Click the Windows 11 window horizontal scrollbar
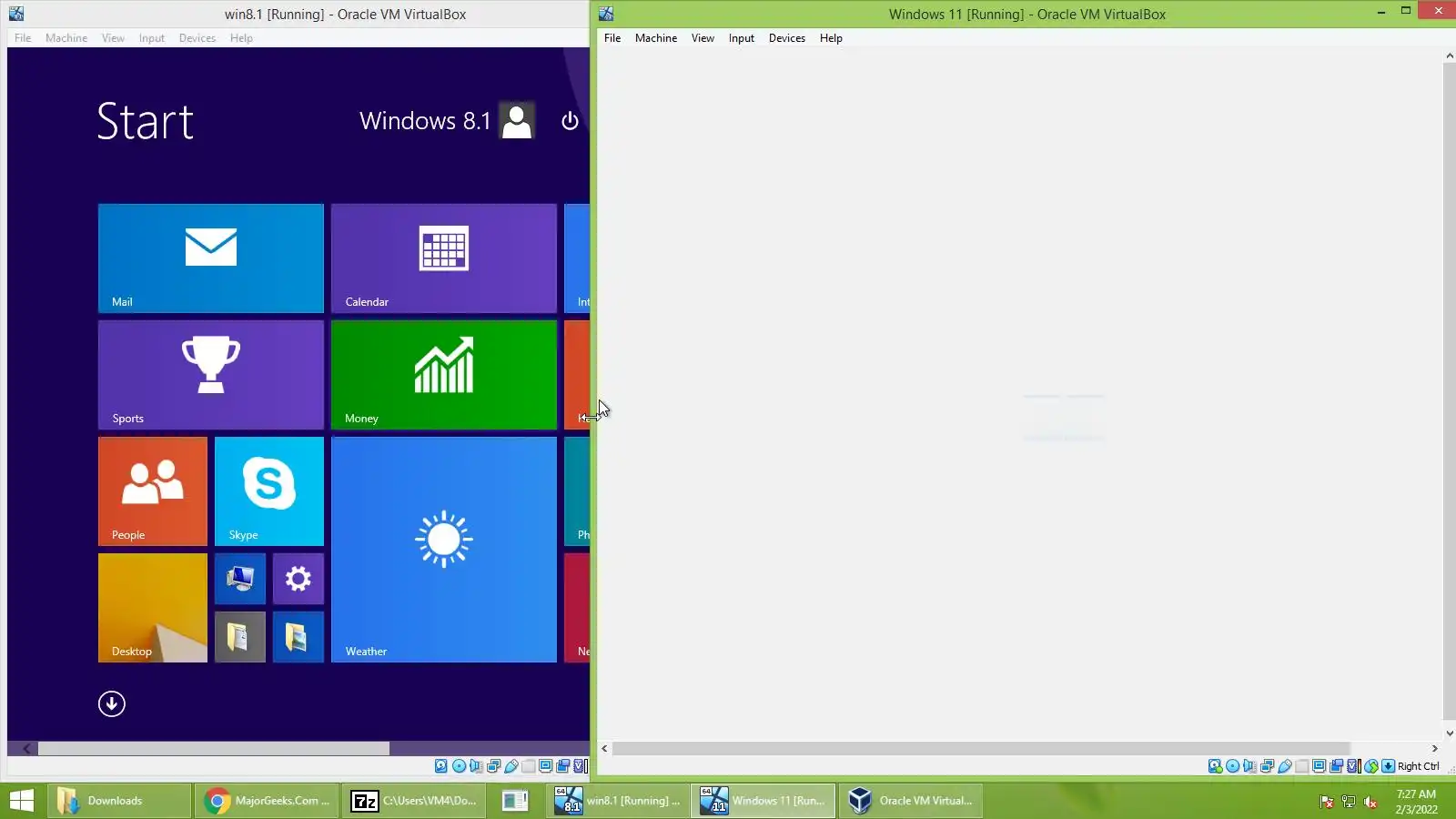Image resolution: width=1456 pixels, height=819 pixels. [981, 748]
